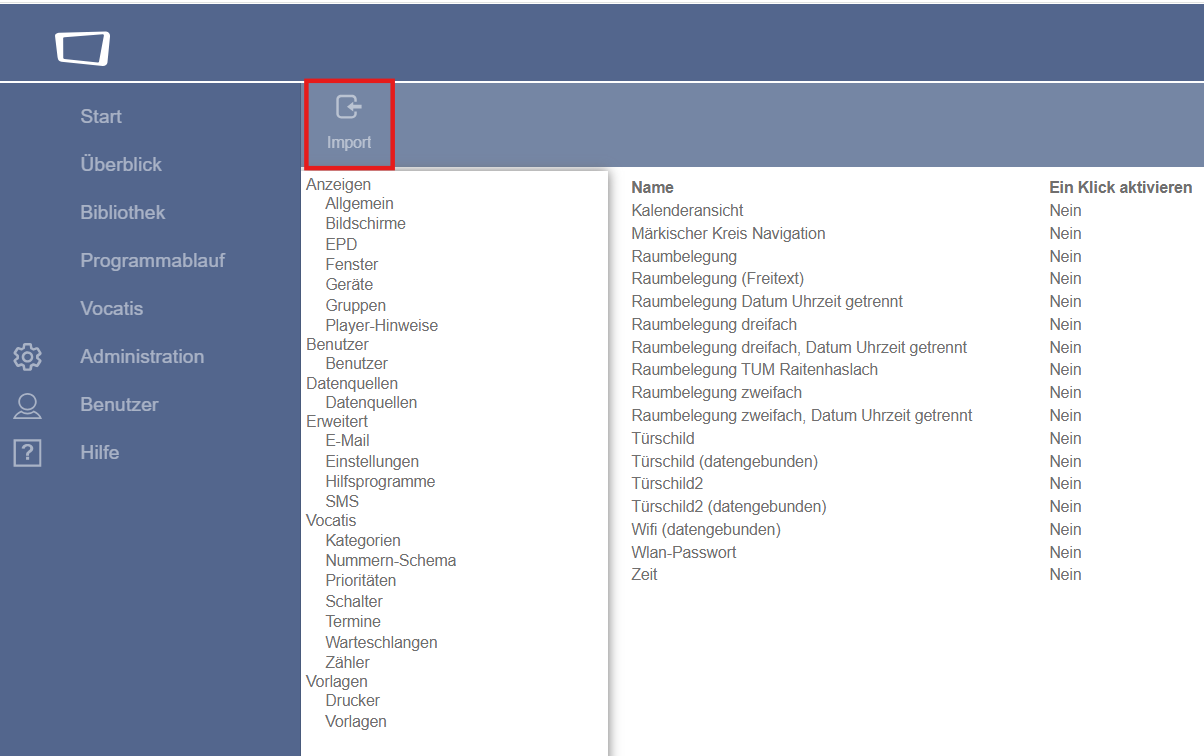The width and height of the screenshot is (1204, 756).
Task: Click the Ein Klick aktivieren column header
Action: (1121, 187)
